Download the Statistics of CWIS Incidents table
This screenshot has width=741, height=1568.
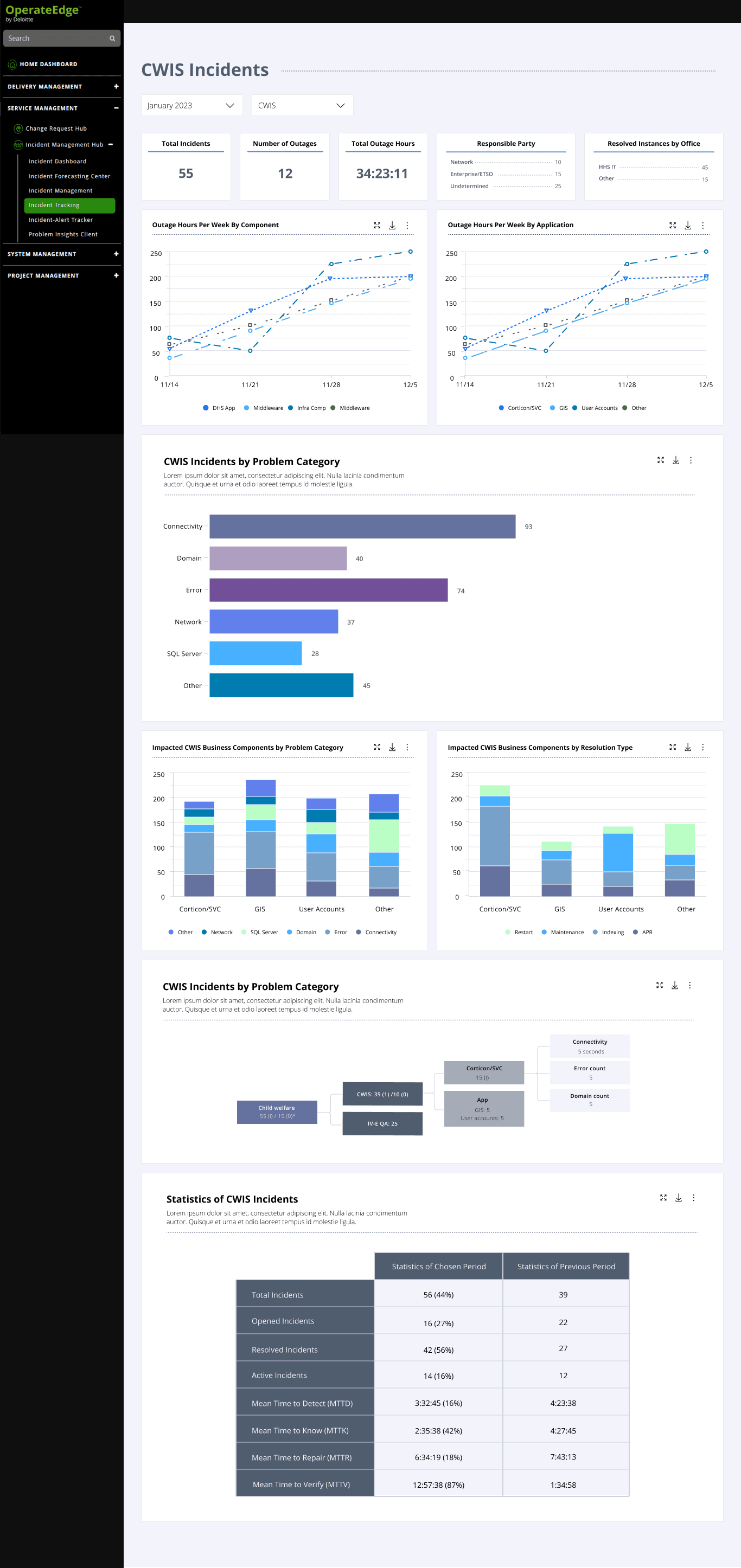pyautogui.click(x=678, y=1197)
